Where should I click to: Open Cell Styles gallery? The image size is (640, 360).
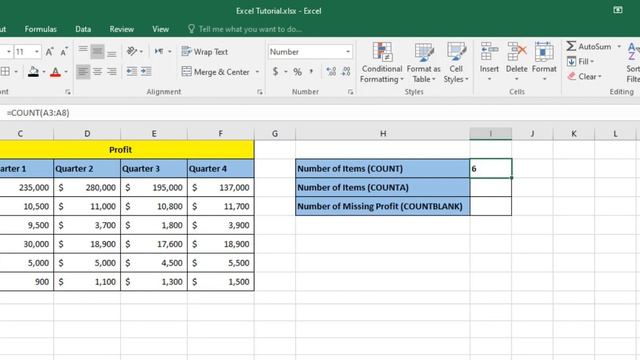coord(456,63)
